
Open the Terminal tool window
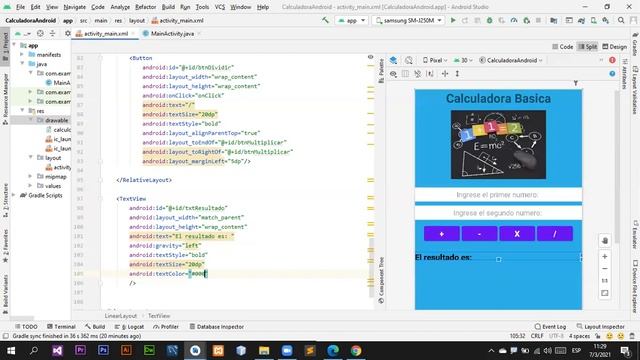(61, 327)
